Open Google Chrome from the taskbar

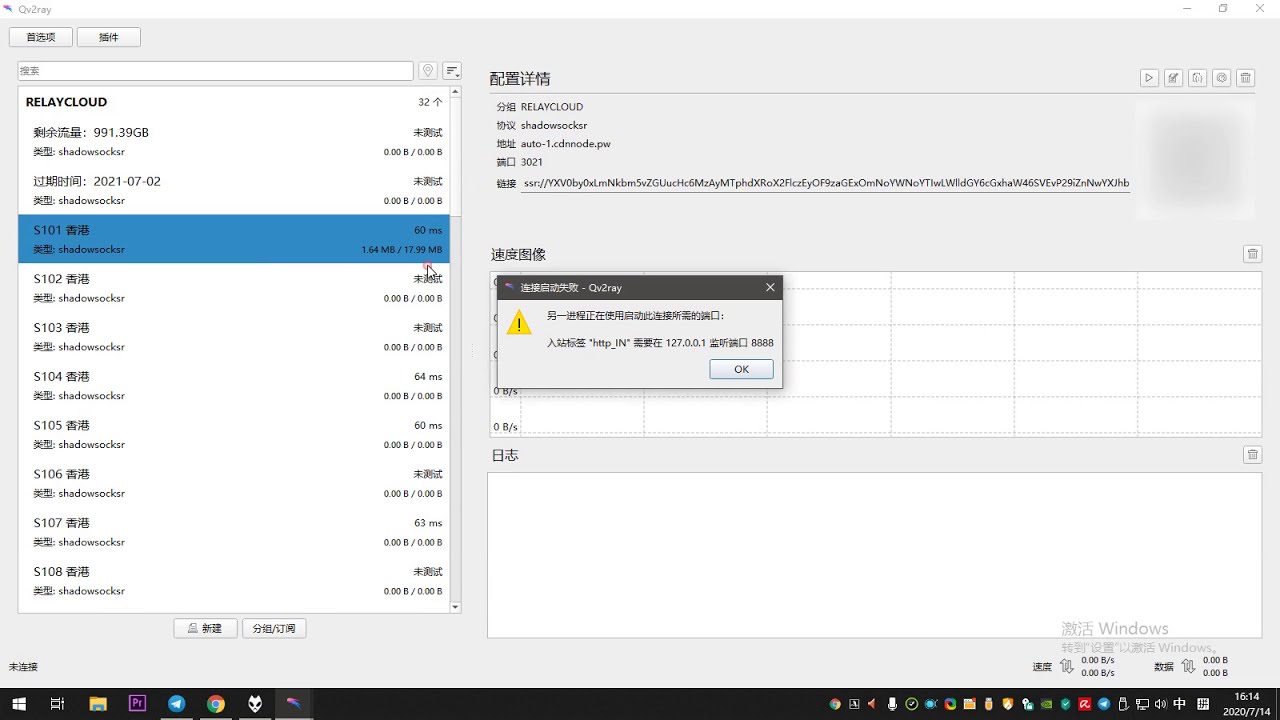click(x=216, y=704)
